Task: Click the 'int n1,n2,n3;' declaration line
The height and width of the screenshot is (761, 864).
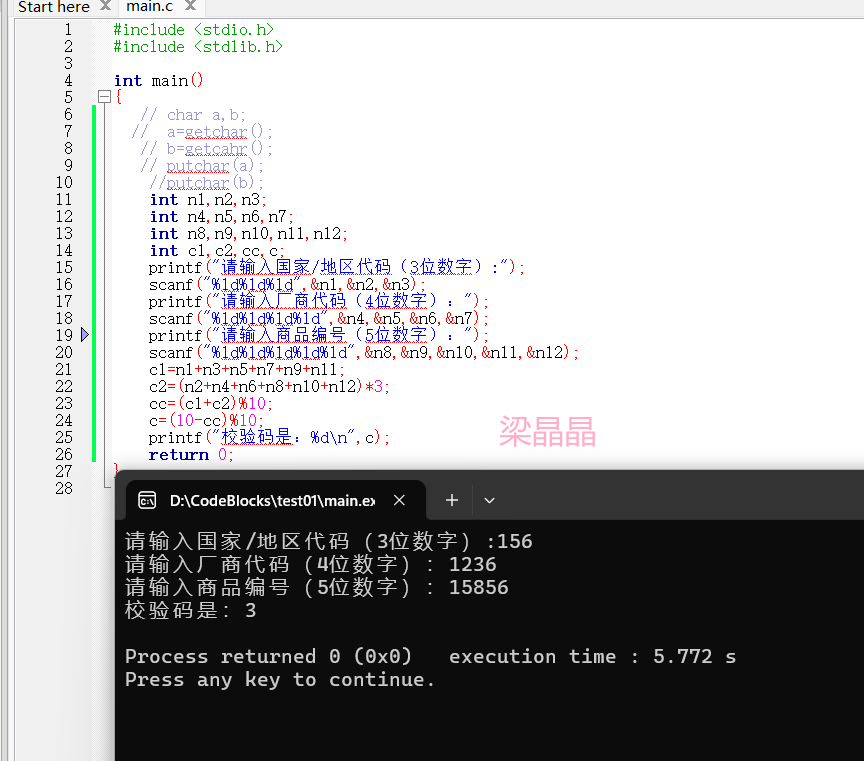Action: [x=208, y=199]
